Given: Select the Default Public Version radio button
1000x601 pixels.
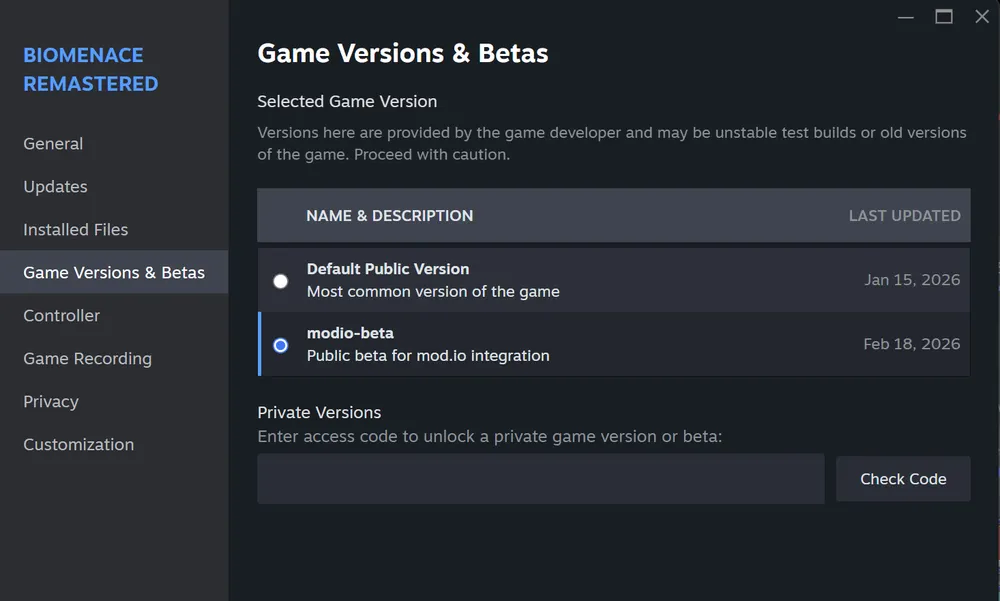Looking at the screenshot, I should [x=281, y=281].
